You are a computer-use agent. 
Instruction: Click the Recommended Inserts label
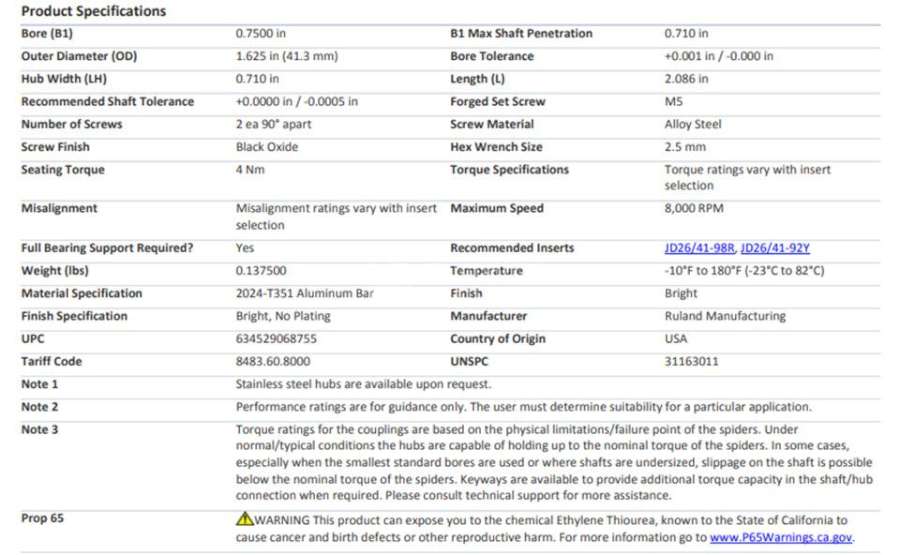coord(512,248)
